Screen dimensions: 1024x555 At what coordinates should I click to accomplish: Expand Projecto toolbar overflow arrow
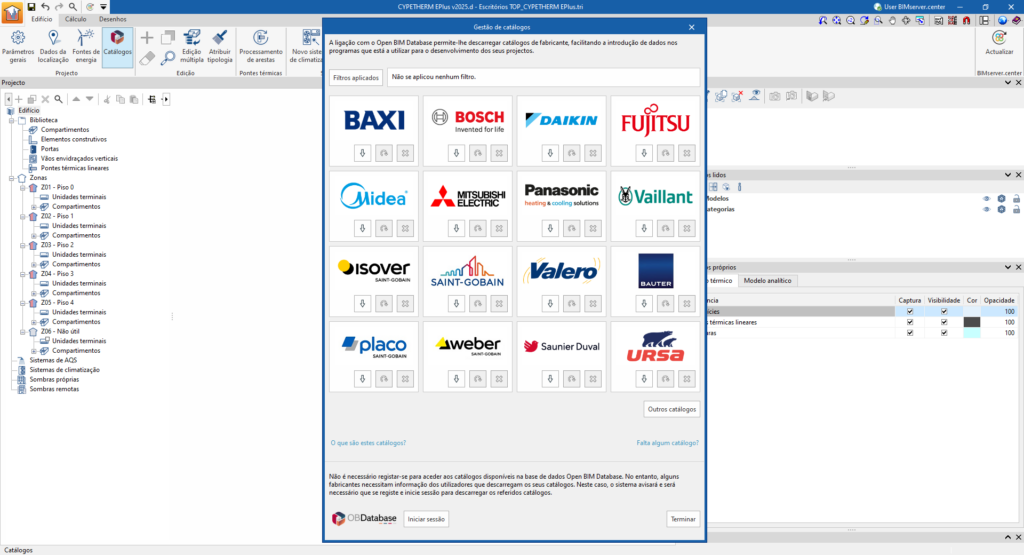tap(165, 99)
